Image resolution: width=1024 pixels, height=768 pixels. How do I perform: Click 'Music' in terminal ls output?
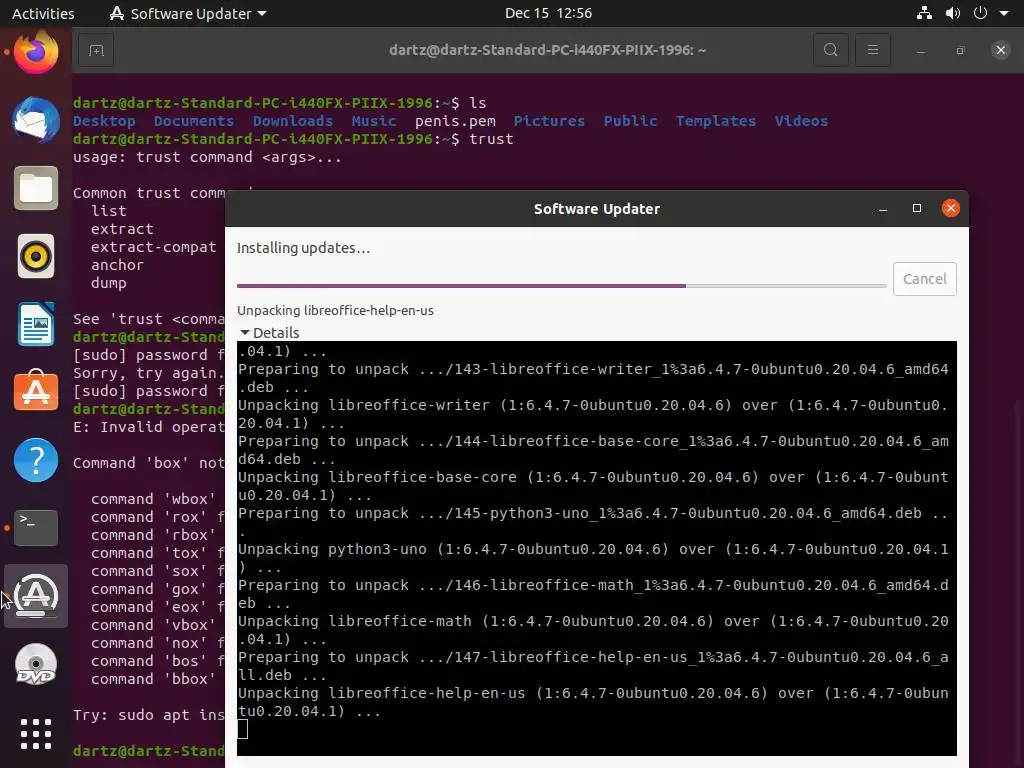(374, 121)
